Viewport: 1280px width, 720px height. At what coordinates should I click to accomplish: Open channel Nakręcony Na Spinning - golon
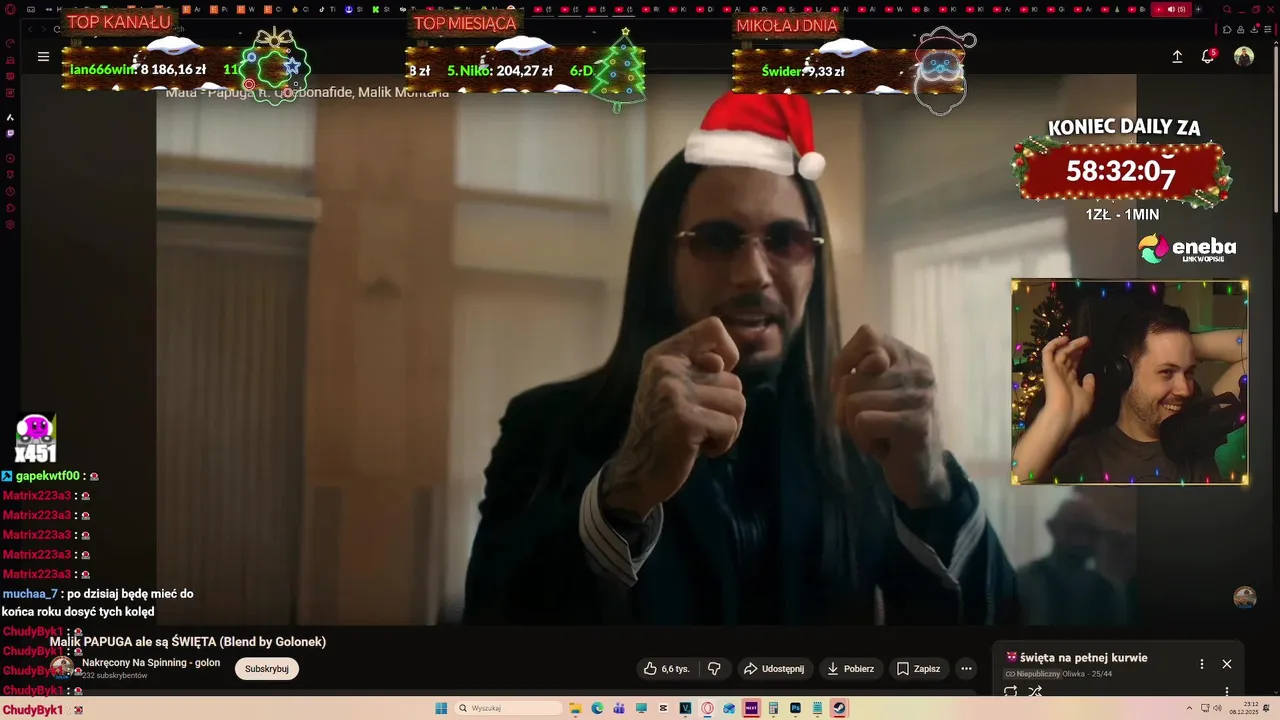151,663
